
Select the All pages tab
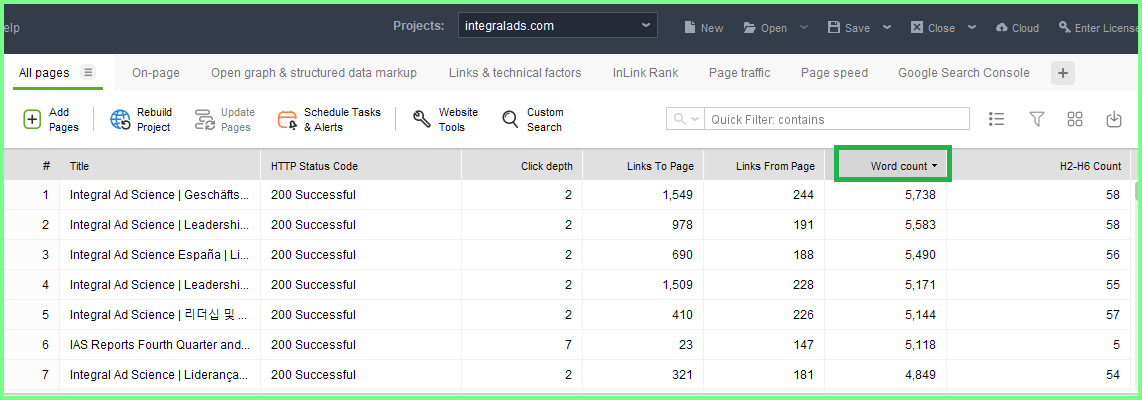44,73
